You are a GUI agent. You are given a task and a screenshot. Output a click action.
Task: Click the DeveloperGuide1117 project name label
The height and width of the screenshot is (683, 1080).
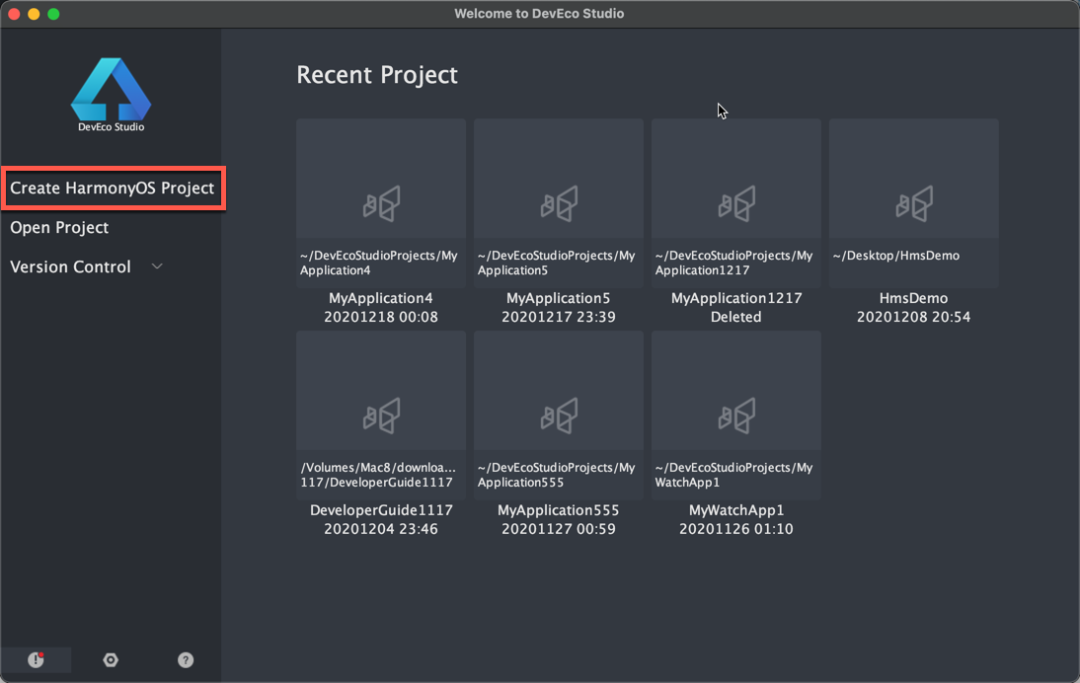coord(381,510)
